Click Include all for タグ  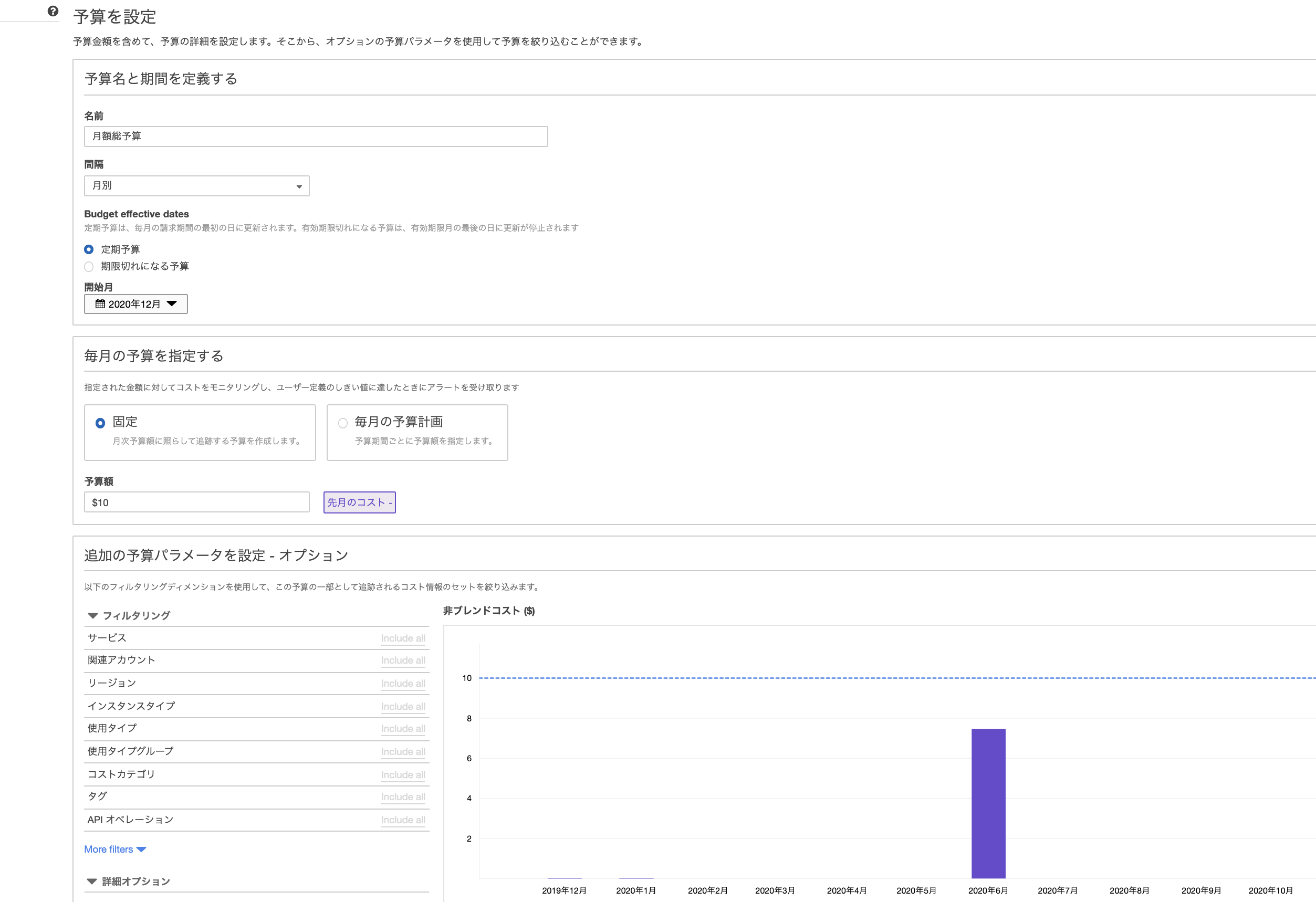click(x=403, y=796)
